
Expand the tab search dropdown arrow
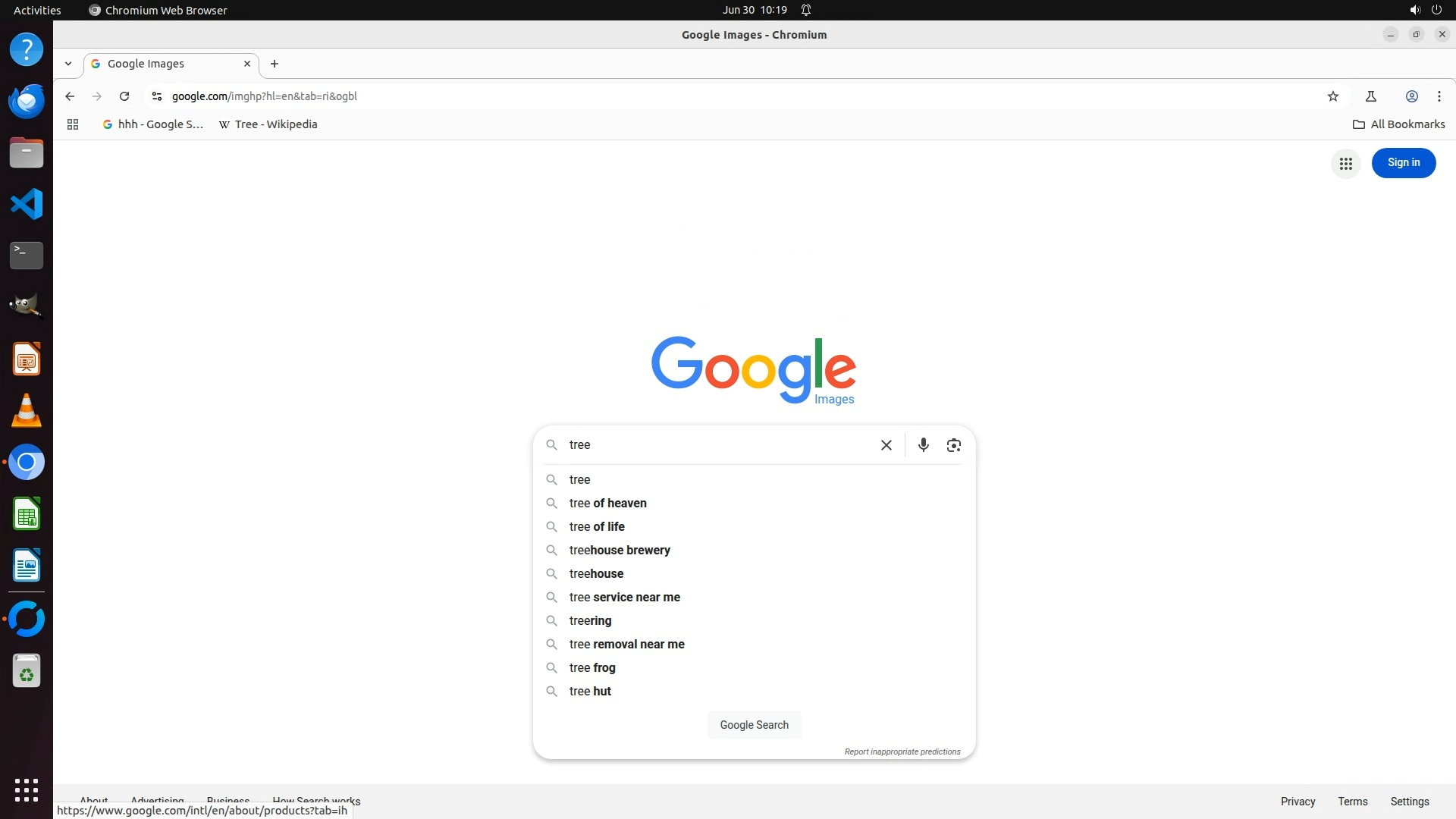[68, 64]
